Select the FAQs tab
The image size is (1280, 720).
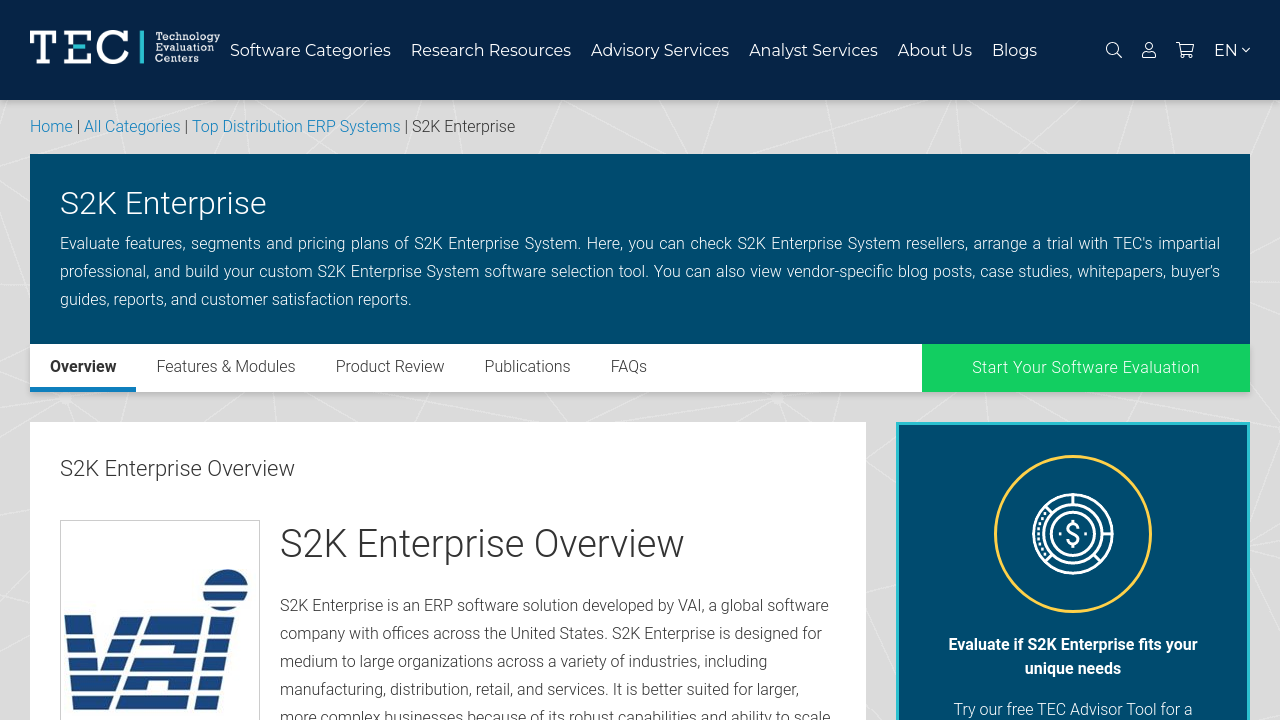click(628, 367)
